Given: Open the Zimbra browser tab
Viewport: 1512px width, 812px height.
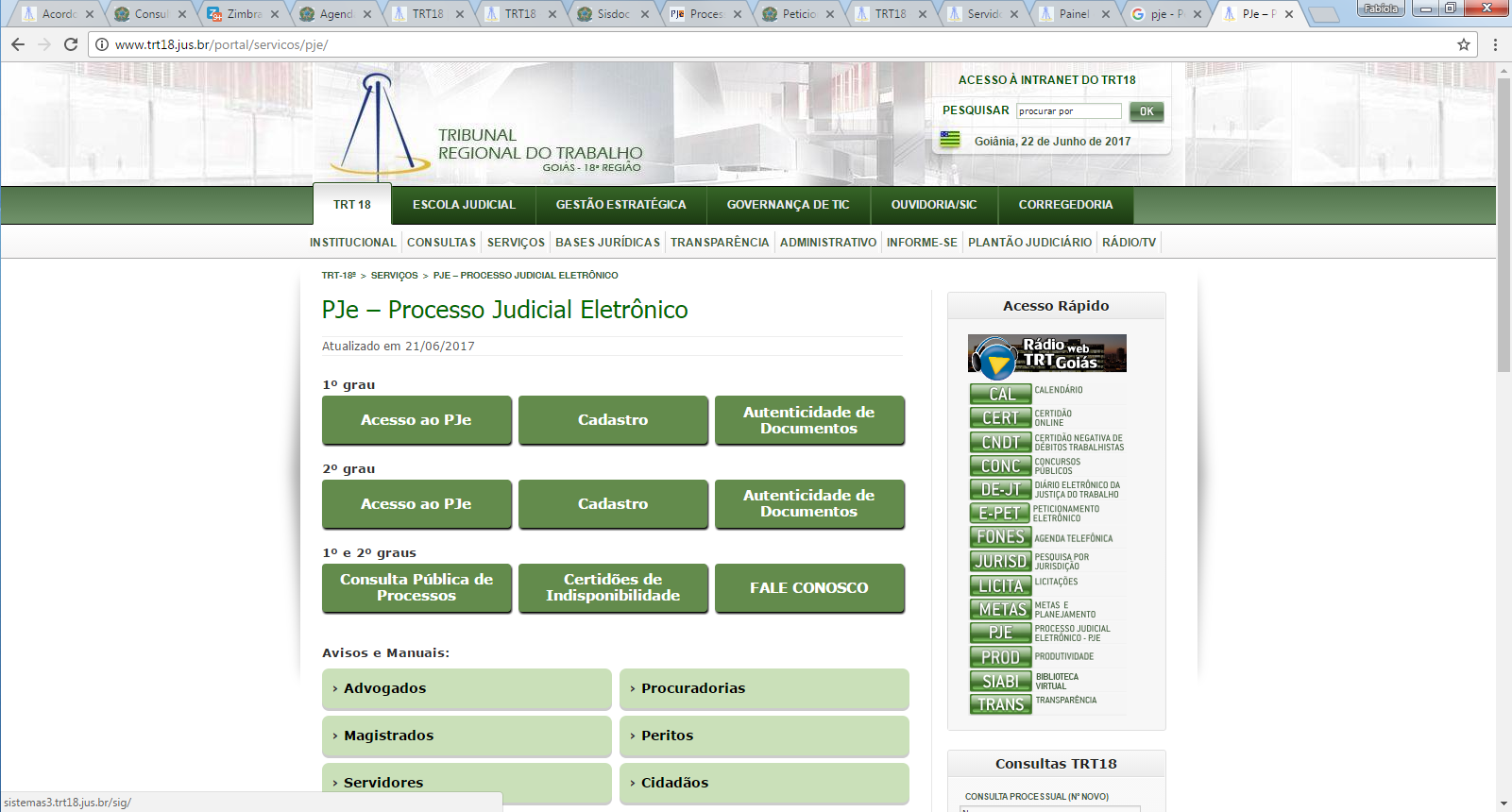Looking at the screenshot, I should (x=243, y=14).
